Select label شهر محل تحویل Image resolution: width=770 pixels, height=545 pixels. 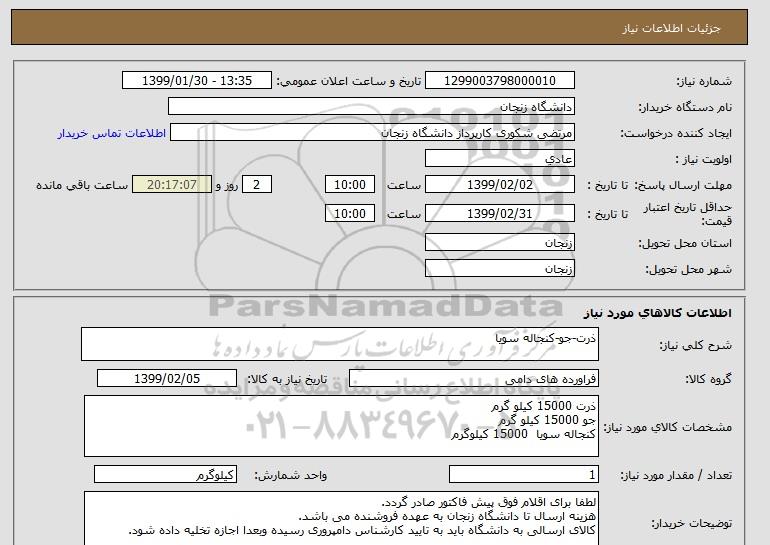click(688, 269)
